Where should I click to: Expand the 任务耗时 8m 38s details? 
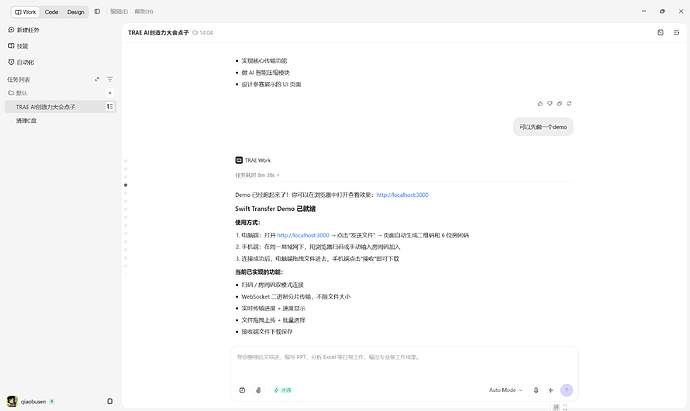coord(257,175)
